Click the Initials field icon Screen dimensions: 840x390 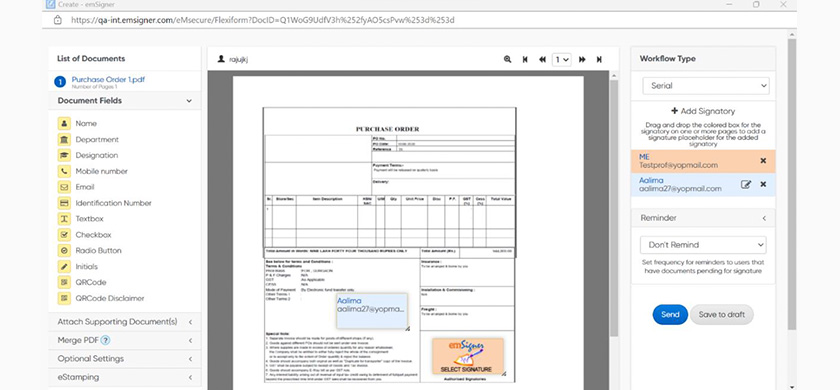(64, 267)
